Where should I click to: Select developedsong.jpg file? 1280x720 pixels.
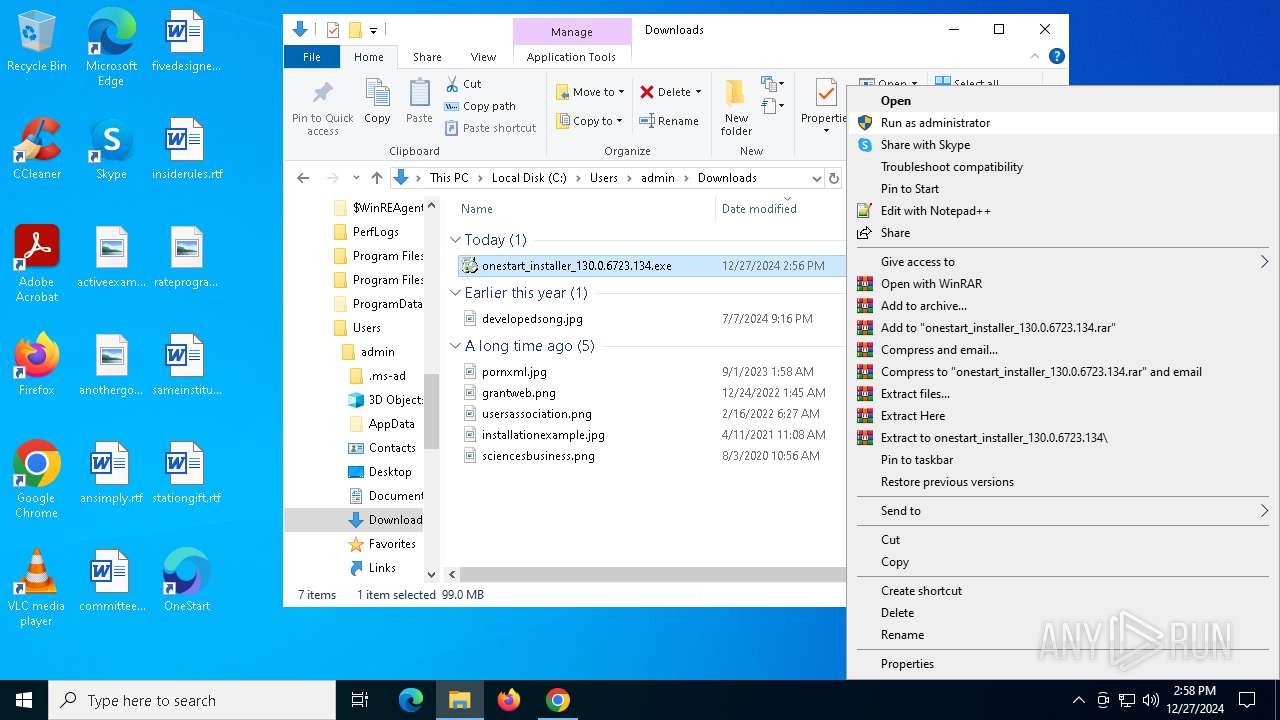pyautogui.click(x=532, y=319)
